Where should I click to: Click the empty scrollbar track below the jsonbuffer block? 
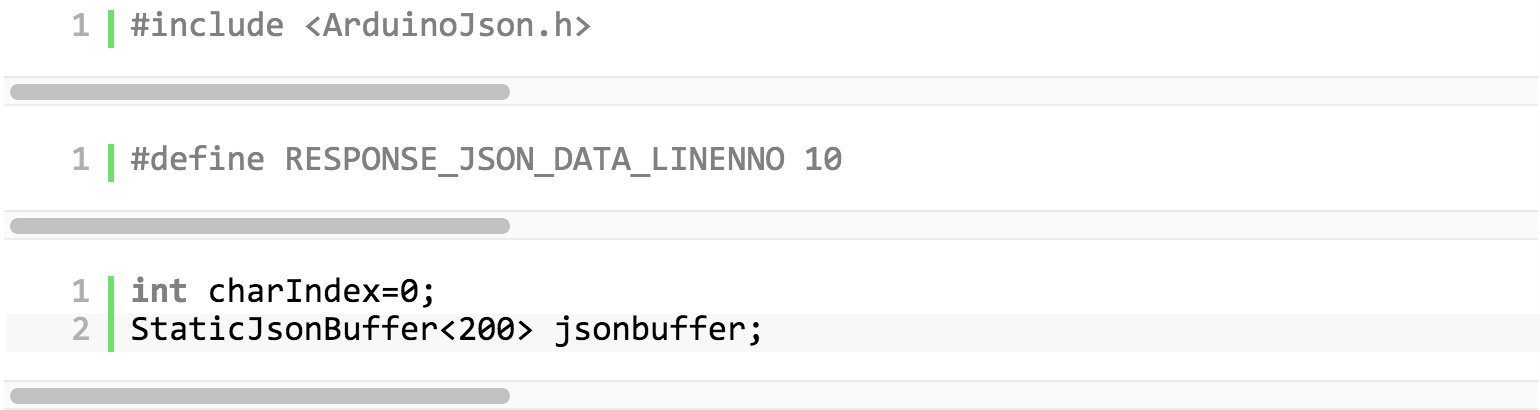pyautogui.click(x=1024, y=396)
